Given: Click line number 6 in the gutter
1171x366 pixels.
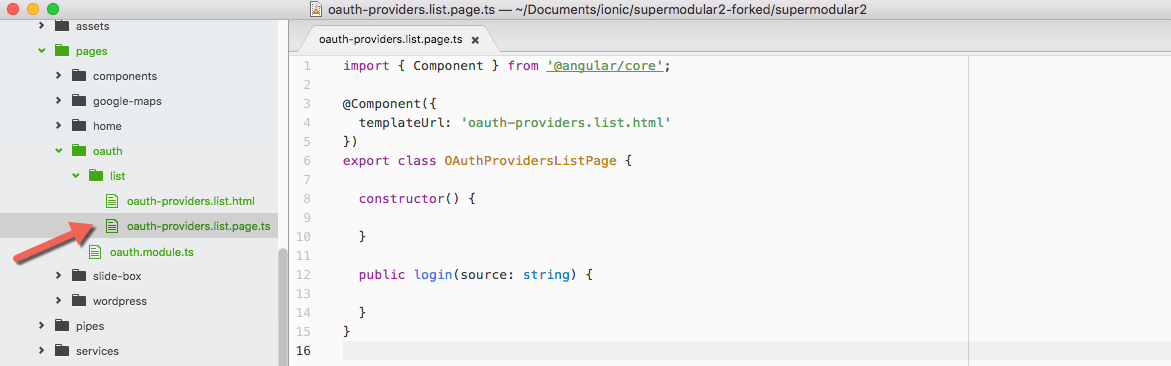Looking at the screenshot, I should pos(307,161).
